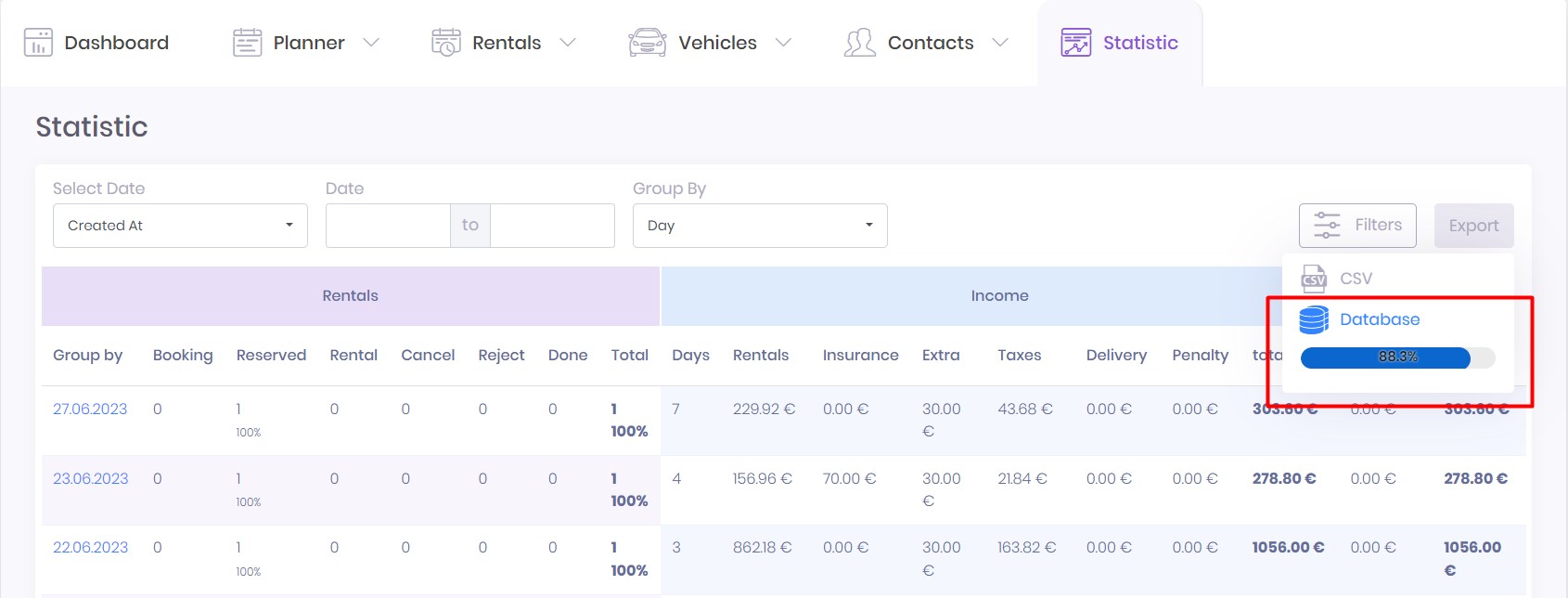Viewport: 1568px width, 598px height.
Task: Switch to the Statistic tab
Action: pyautogui.click(x=1139, y=43)
